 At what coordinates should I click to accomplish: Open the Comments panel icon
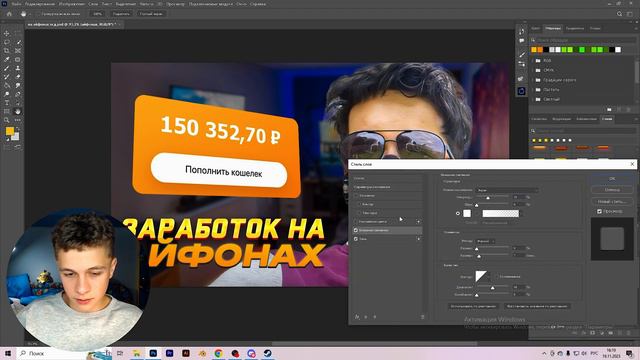point(521,41)
